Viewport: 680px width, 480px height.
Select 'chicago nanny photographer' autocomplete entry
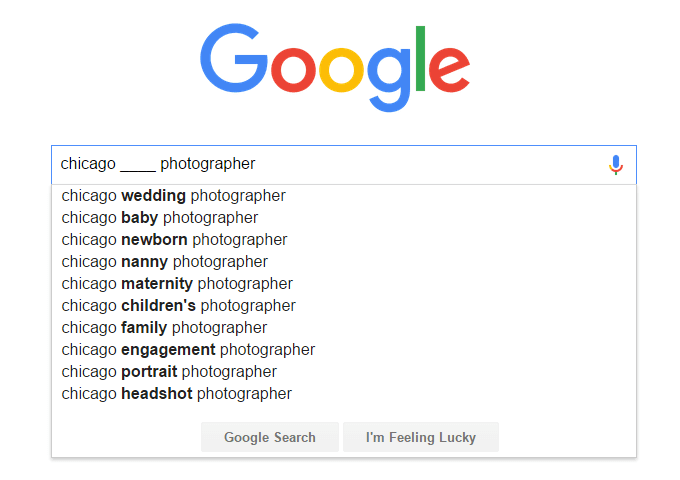(164, 262)
